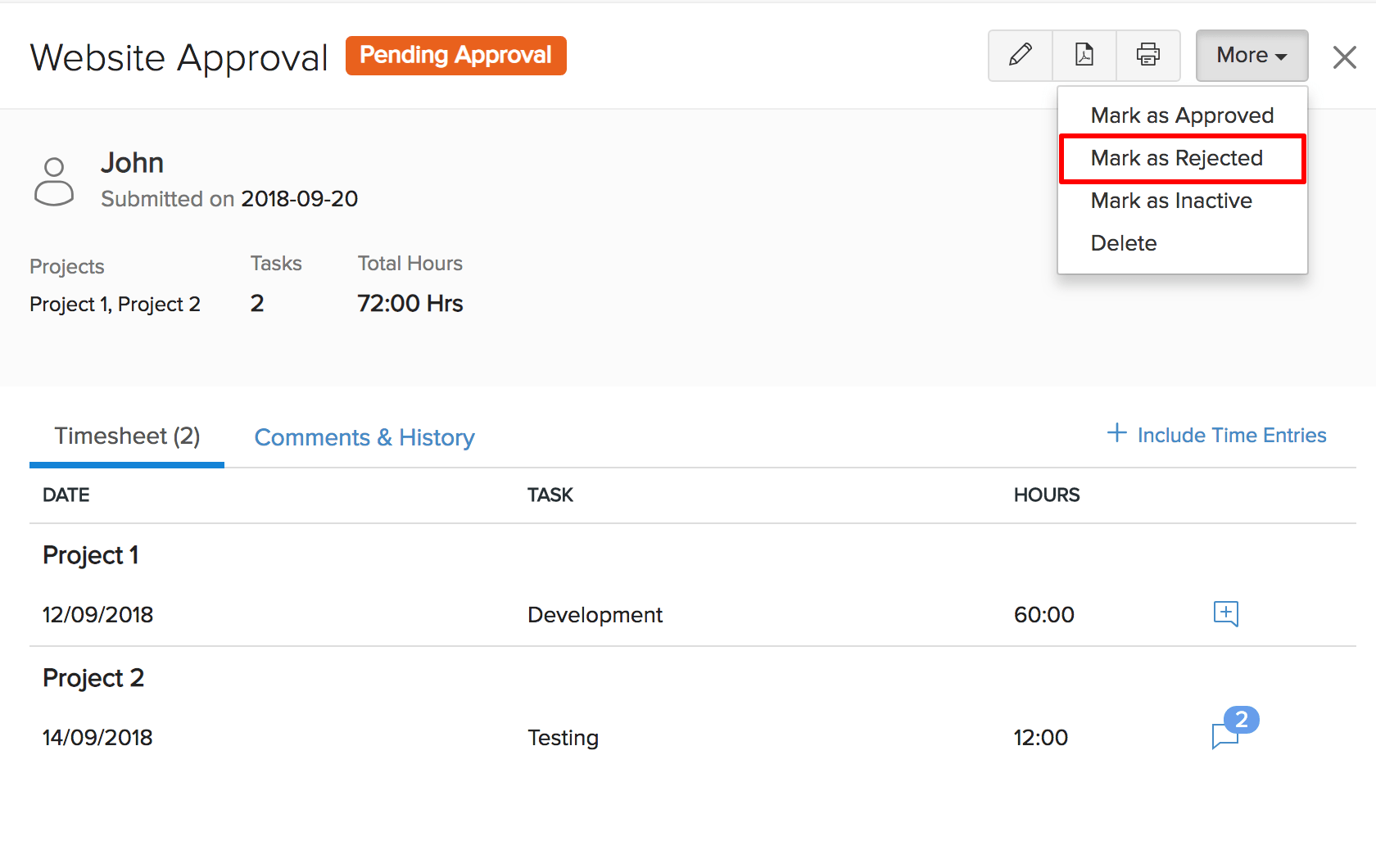The width and height of the screenshot is (1376, 868).
Task: Close the Website Approval panel
Action: click(1344, 57)
